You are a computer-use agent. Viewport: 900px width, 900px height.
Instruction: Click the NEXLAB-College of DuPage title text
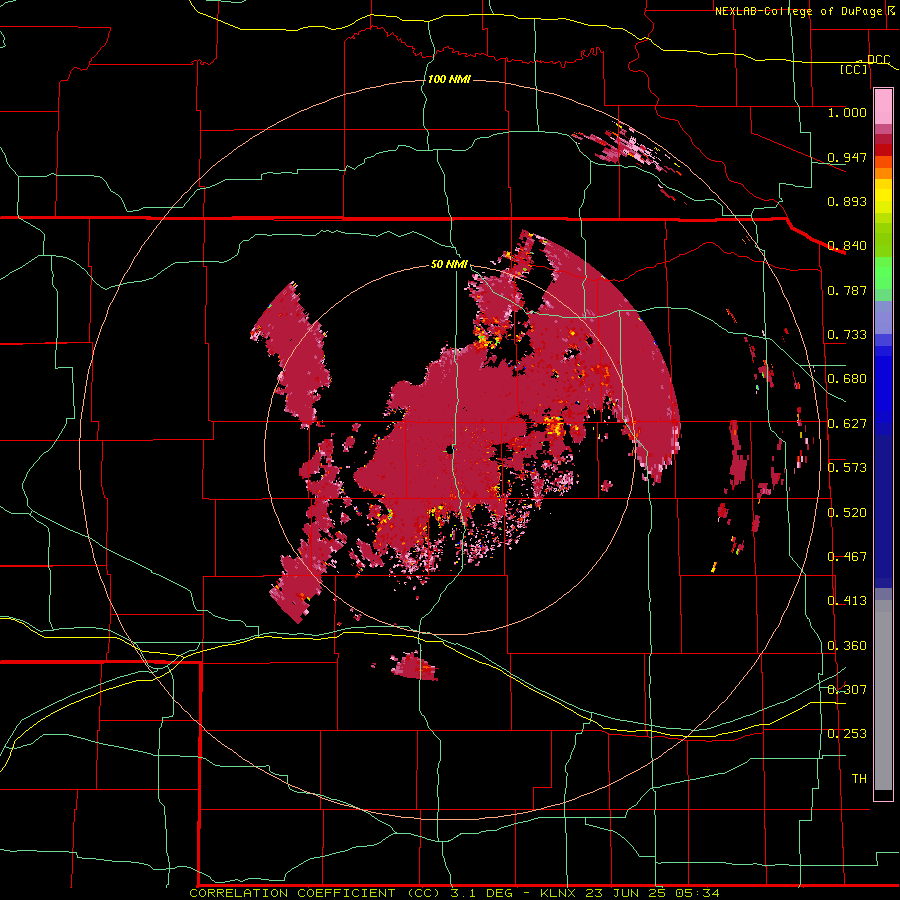pyautogui.click(x=801, y=11)
